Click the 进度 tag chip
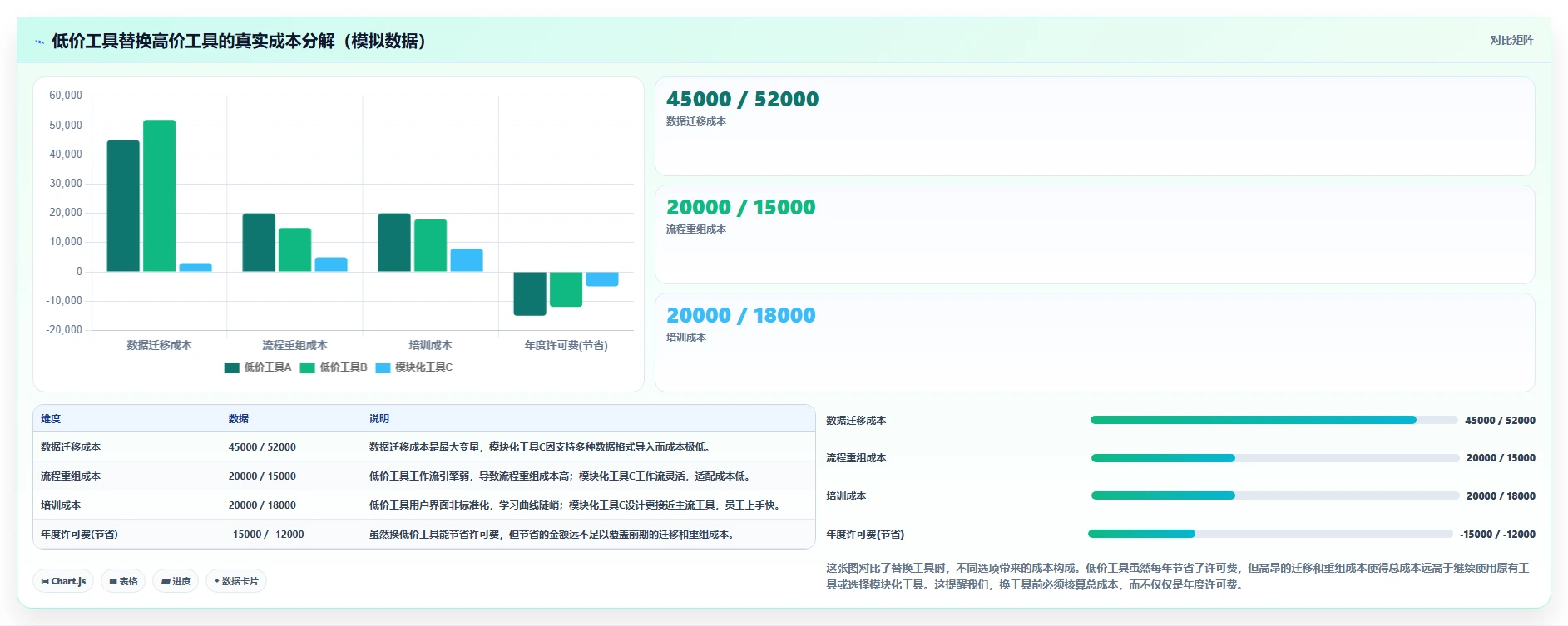The height and width of the screenshot is (626, 1568). point(176,581)
